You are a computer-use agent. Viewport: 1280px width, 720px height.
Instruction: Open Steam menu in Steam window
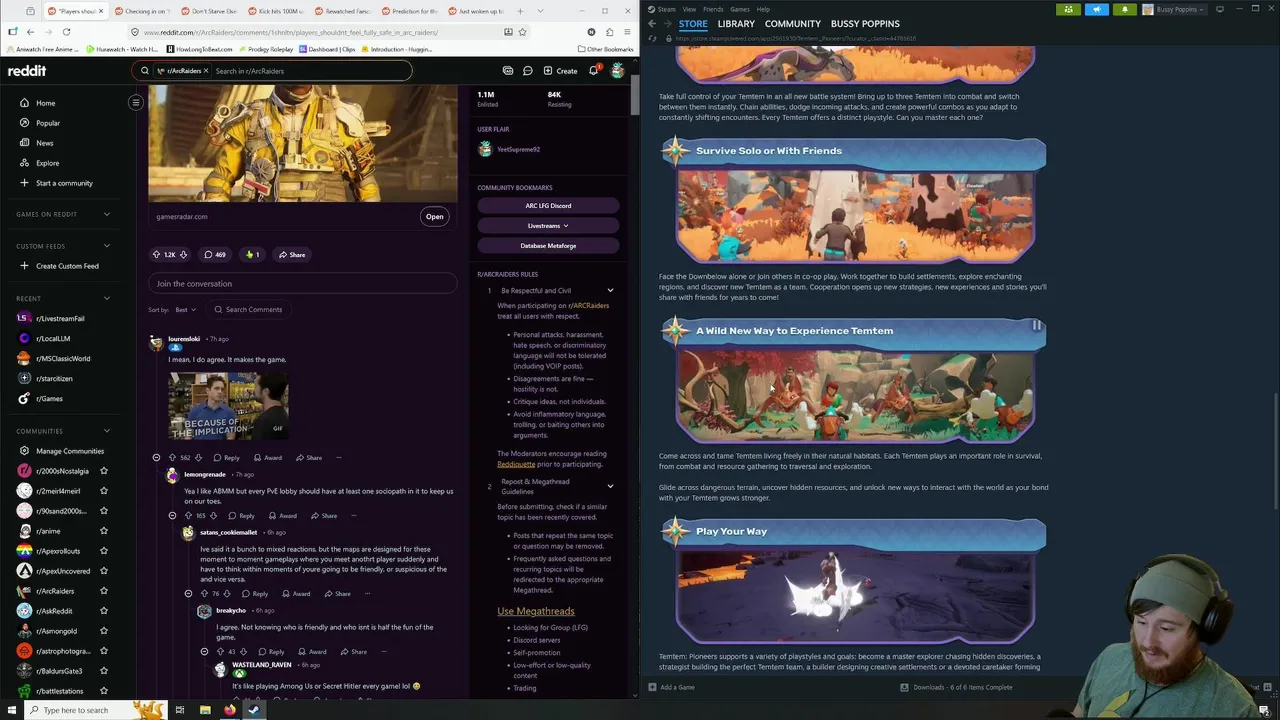[663, 9]
